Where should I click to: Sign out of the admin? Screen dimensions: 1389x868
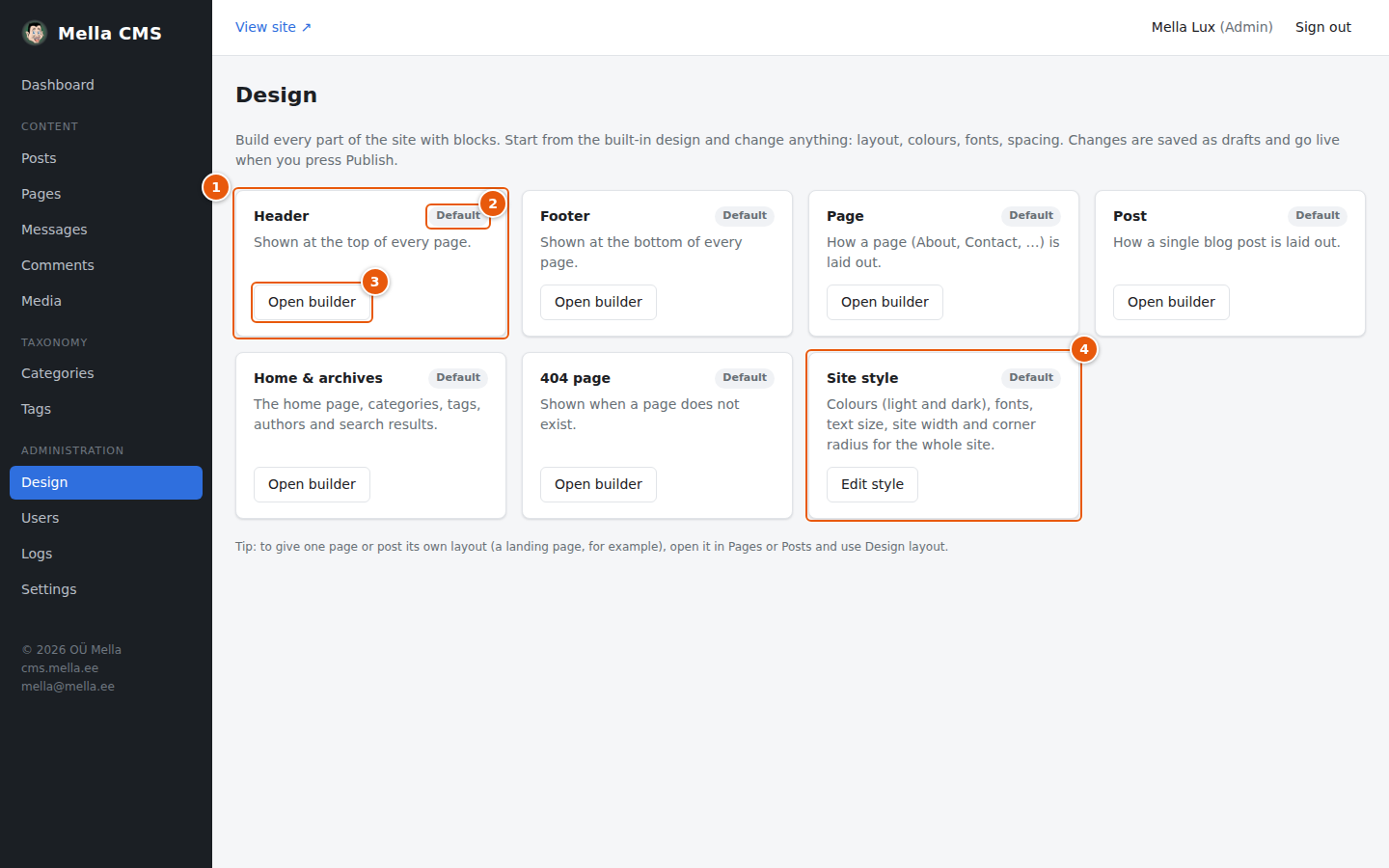pyautogui.click(x=1322, y=27)
